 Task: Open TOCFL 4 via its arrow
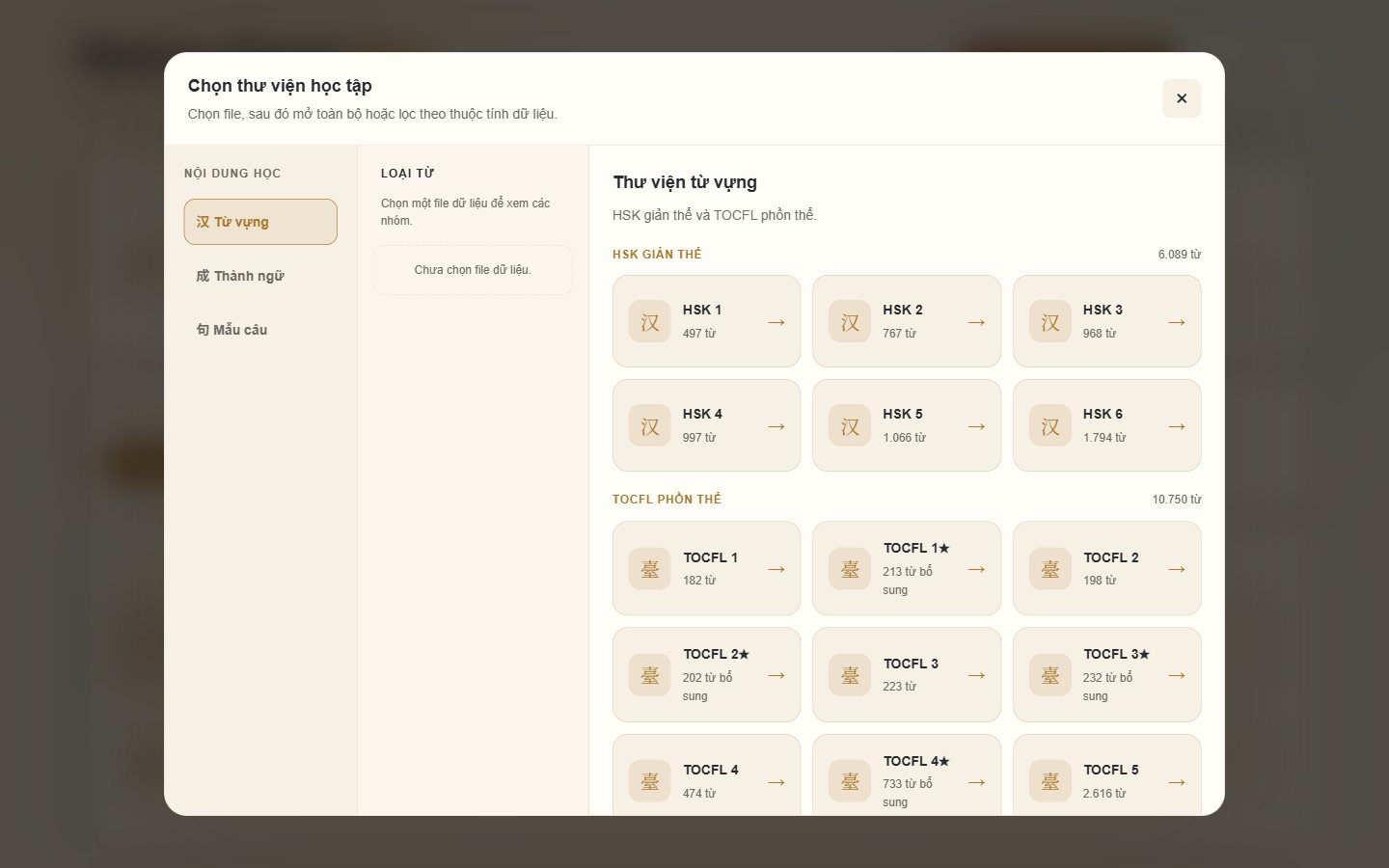tap(776, 782)
